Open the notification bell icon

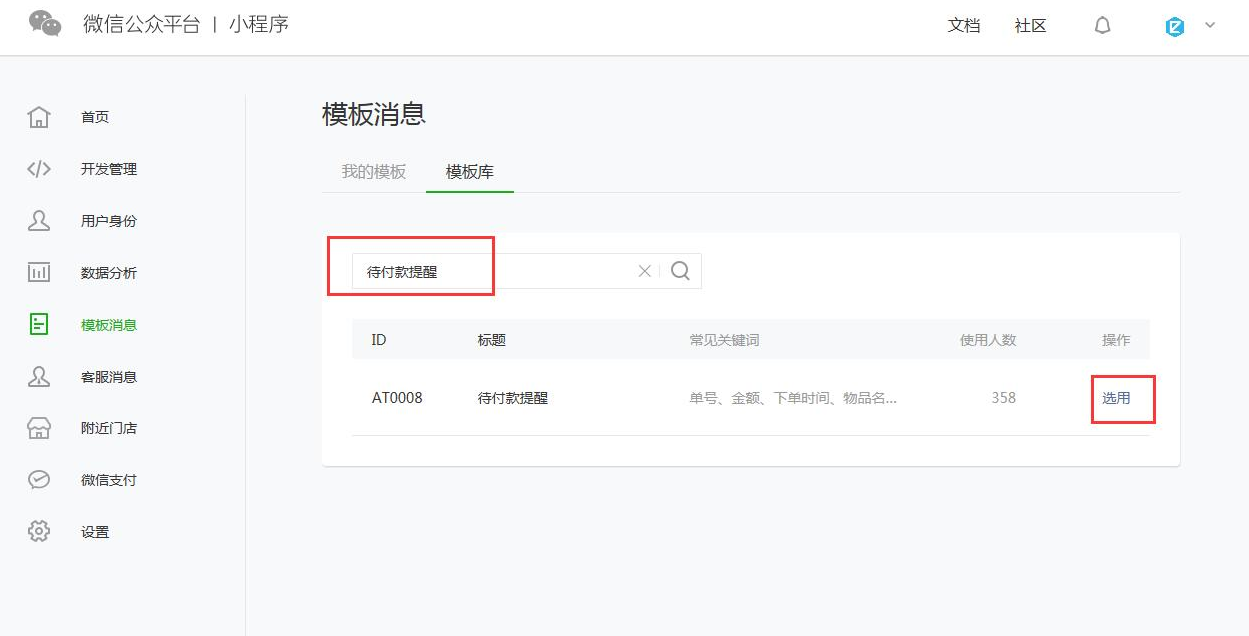1102,26
